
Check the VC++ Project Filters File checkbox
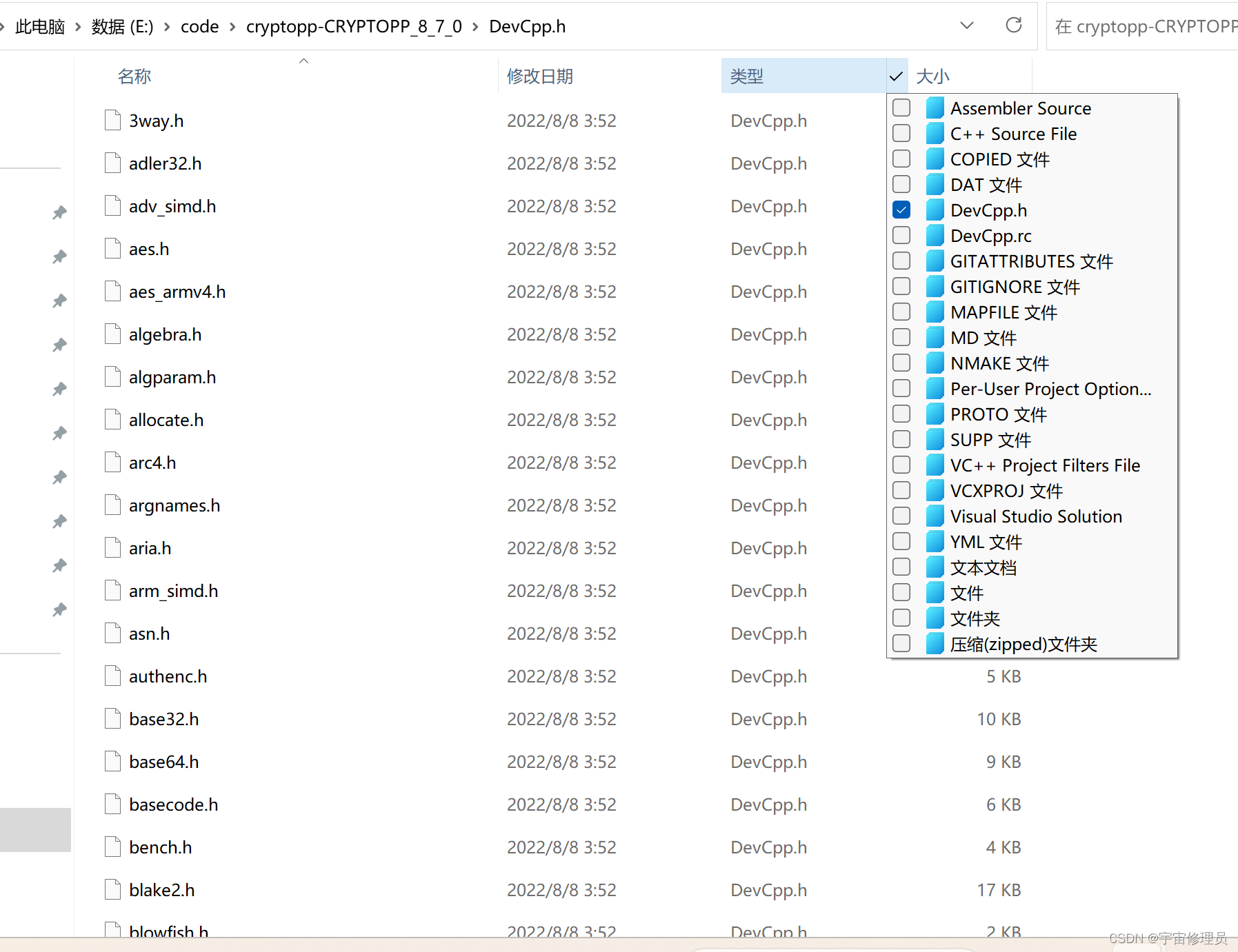point(901,465)
